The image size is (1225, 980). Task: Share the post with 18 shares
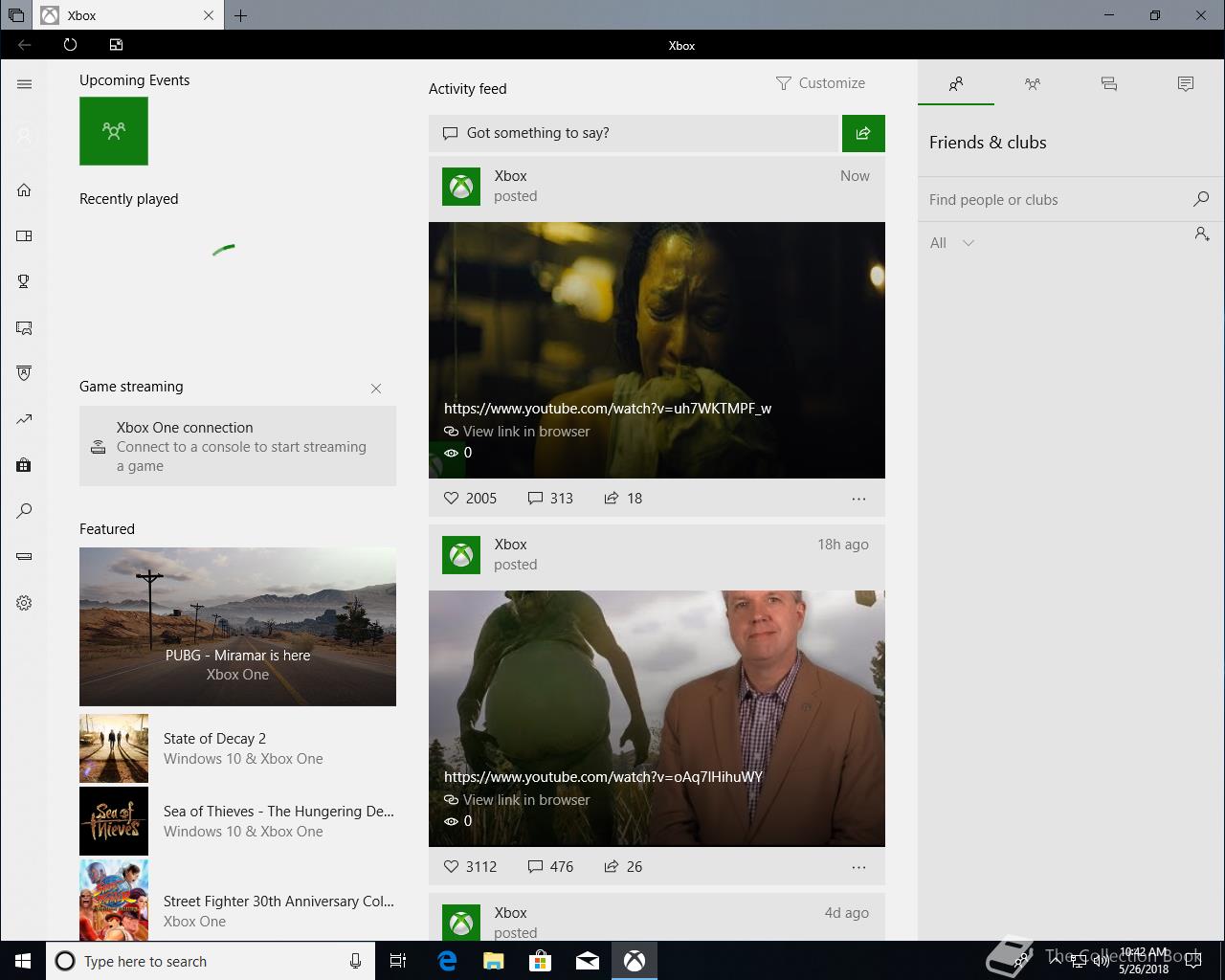click(623, 498)
